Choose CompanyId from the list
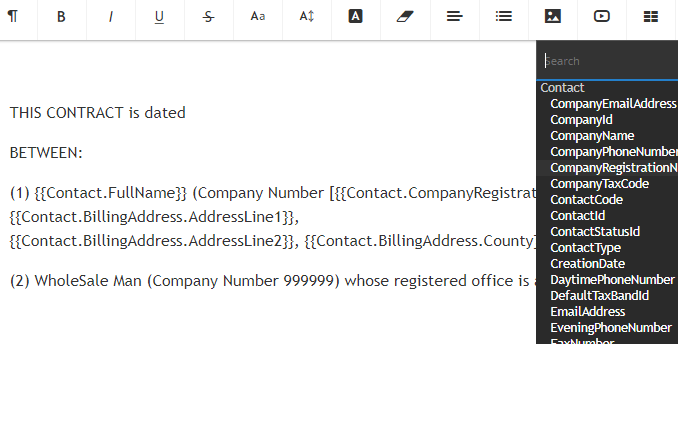Image resolution: width=678 pixels, height=422 pixels. [x=581, y=120]
